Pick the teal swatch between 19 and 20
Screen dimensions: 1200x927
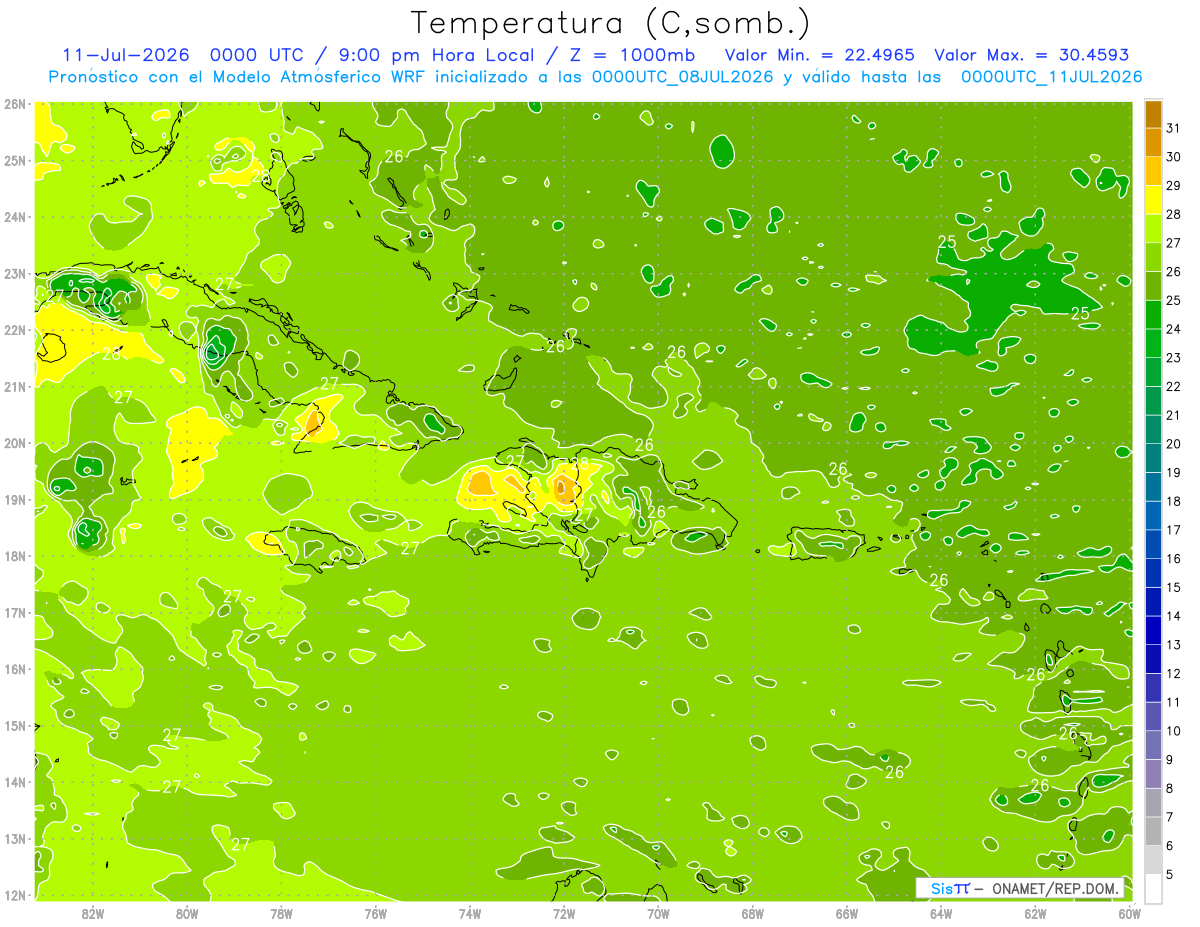click(x=1153, y=458)
